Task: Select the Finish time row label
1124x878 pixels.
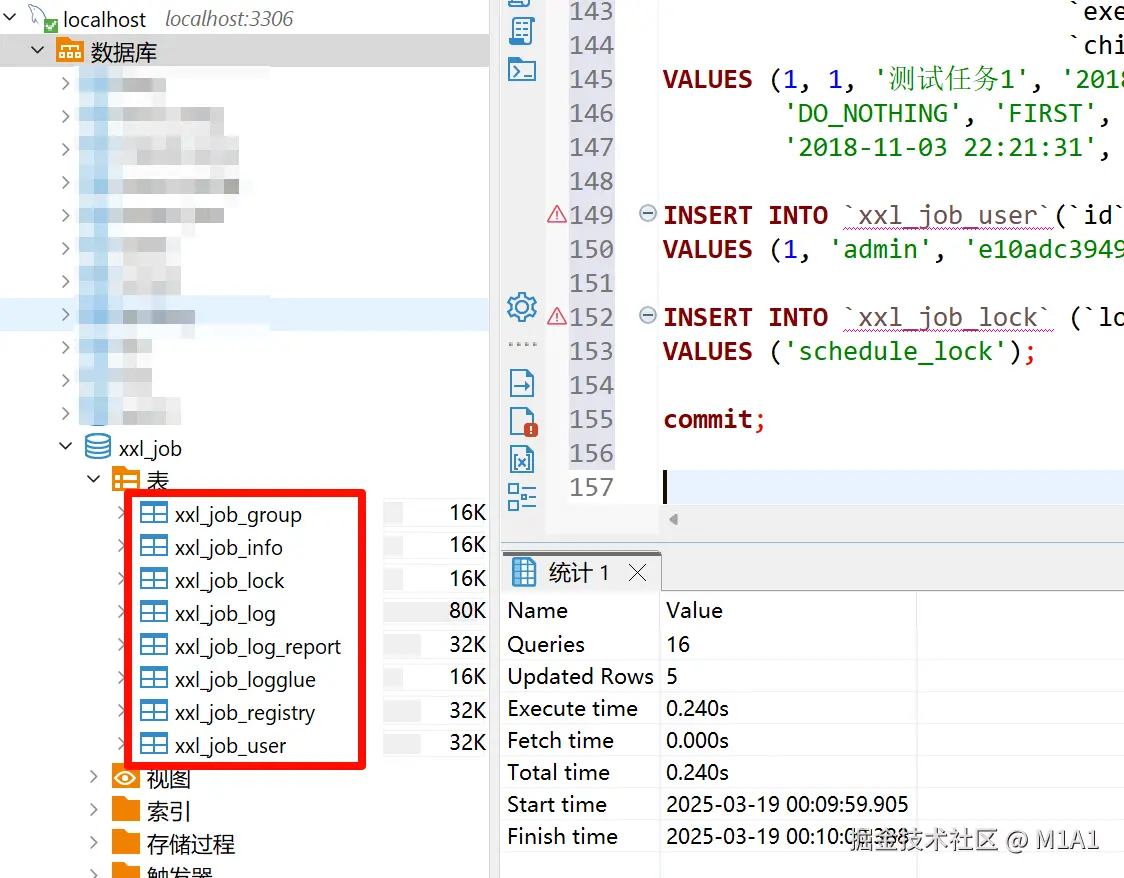Action: [x=563, y=836]
